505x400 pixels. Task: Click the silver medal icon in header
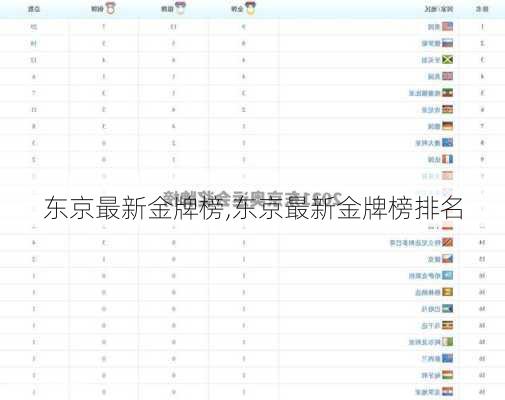180,8
